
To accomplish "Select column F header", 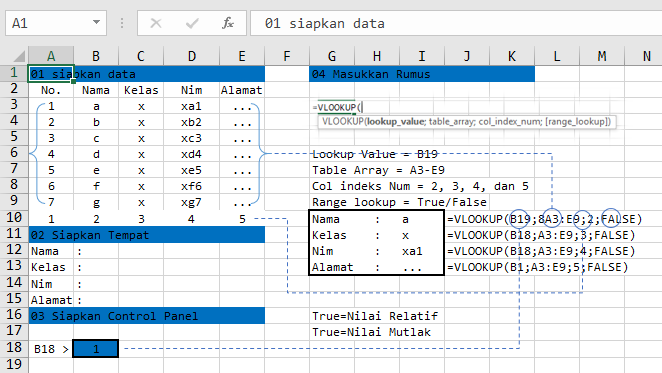I will pos(287,56).
